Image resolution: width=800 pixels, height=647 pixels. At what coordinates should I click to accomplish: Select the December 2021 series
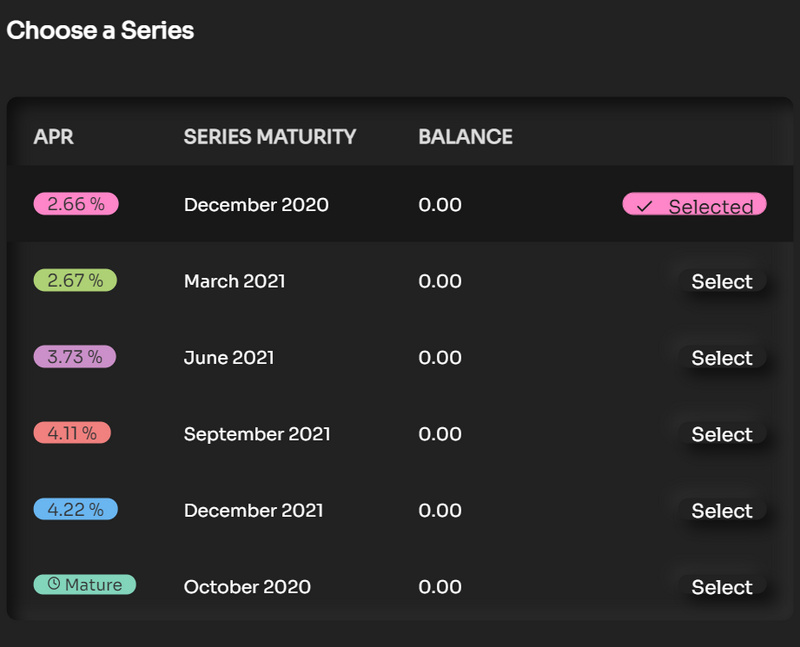[x=721, y=511]
